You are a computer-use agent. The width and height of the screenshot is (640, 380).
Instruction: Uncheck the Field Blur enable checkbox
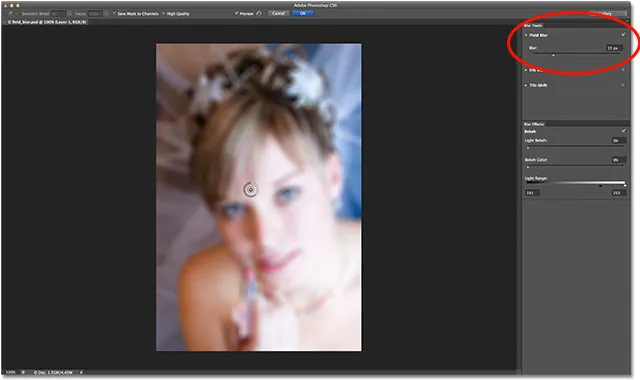pyautogui.click(x=623, y=35)
